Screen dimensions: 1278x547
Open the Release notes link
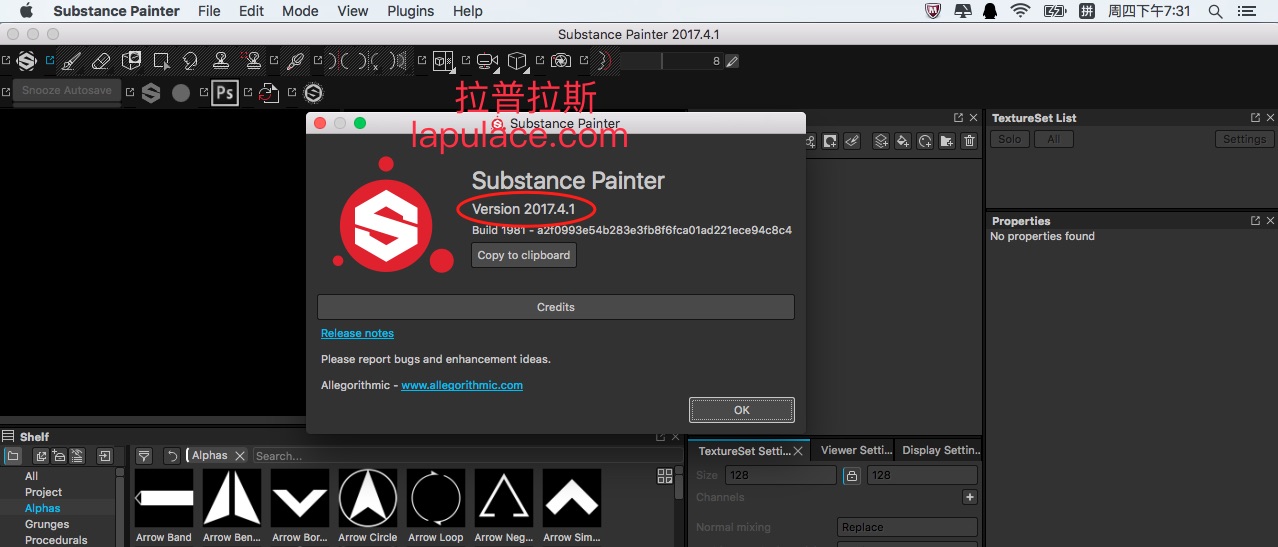pos(357,333)
